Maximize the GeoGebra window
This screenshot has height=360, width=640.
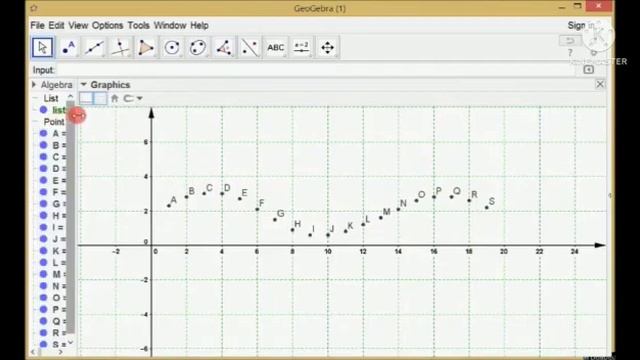coord(578,6)
